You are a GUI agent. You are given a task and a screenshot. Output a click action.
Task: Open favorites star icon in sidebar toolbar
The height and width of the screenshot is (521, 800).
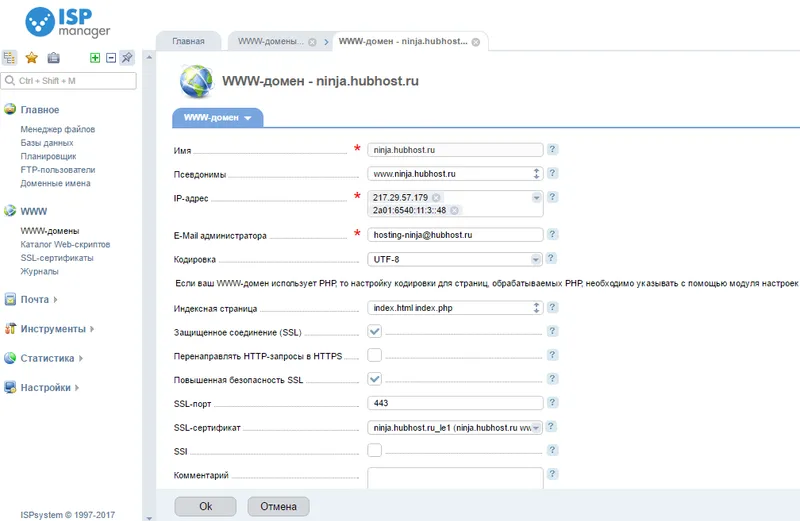32,58
